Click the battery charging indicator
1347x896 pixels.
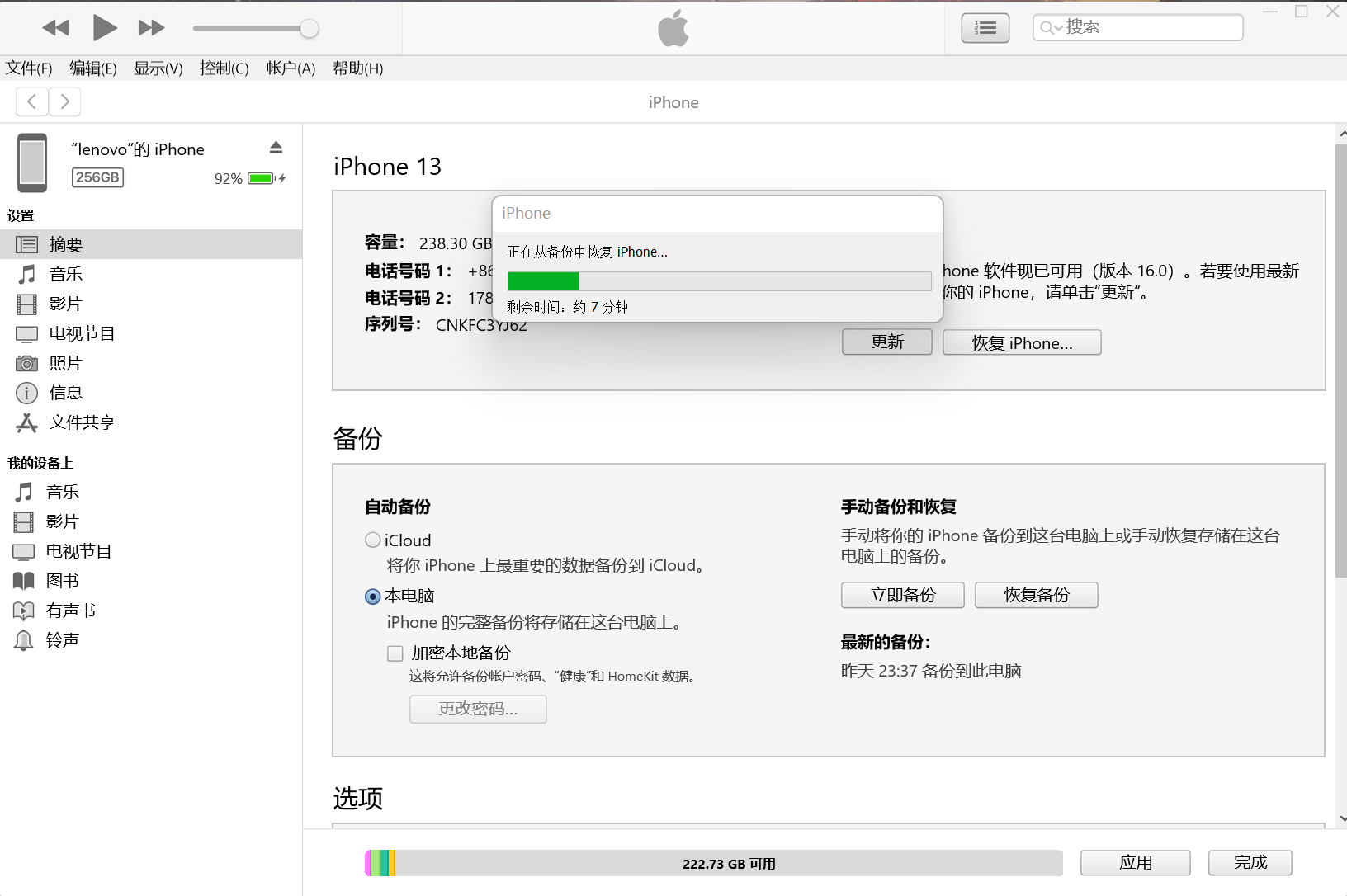pos(267,178)
